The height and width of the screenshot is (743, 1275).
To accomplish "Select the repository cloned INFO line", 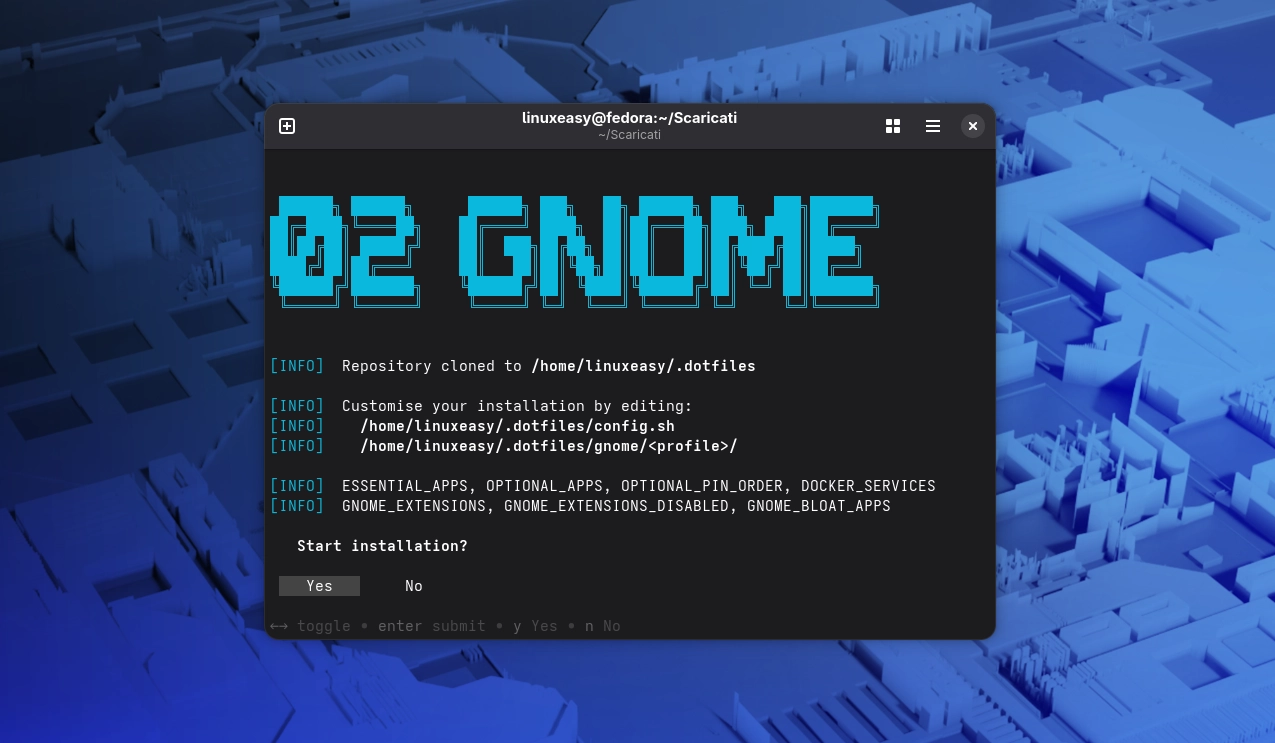I will tap(512, 366).
